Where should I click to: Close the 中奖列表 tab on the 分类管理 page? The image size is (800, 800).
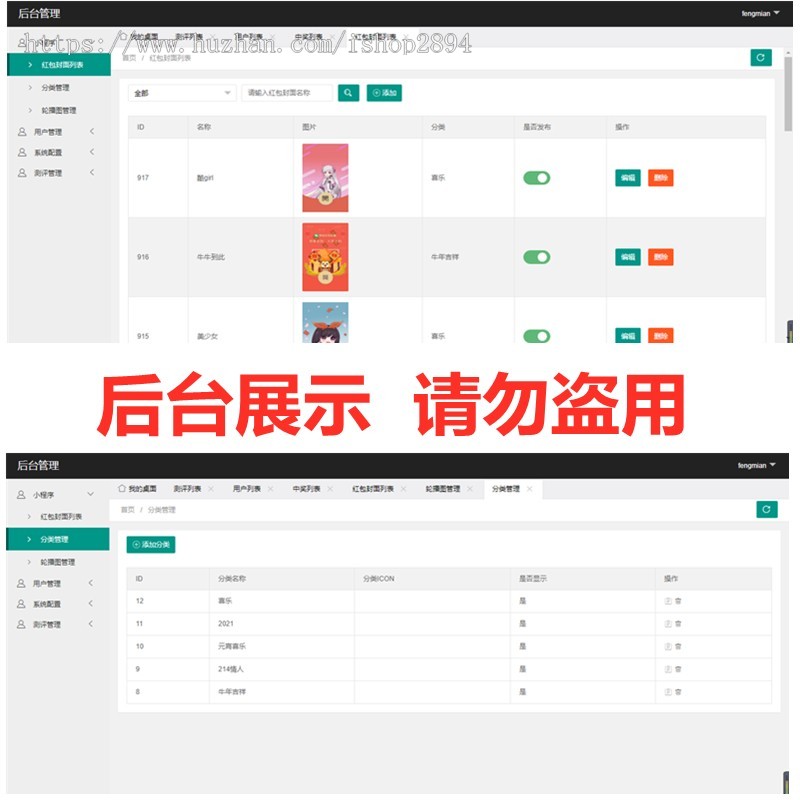coord(330,489)
